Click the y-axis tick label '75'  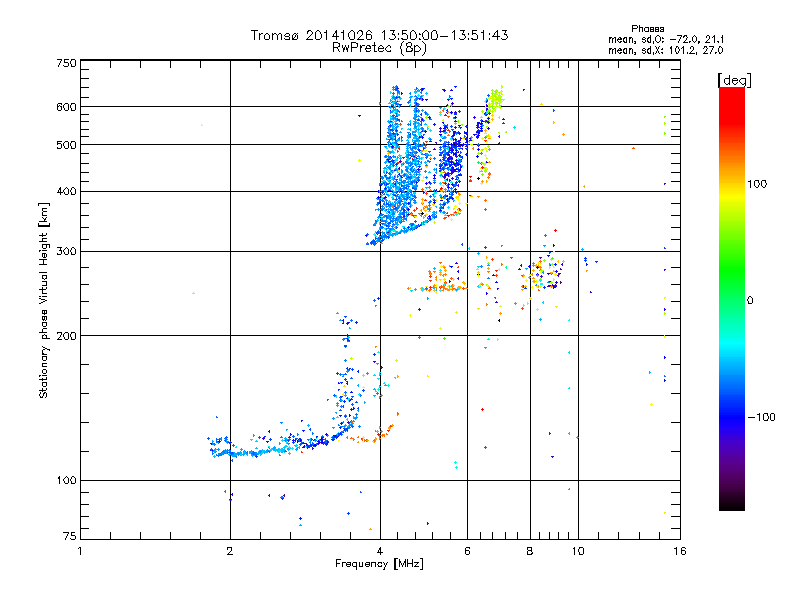pos(70,536)
